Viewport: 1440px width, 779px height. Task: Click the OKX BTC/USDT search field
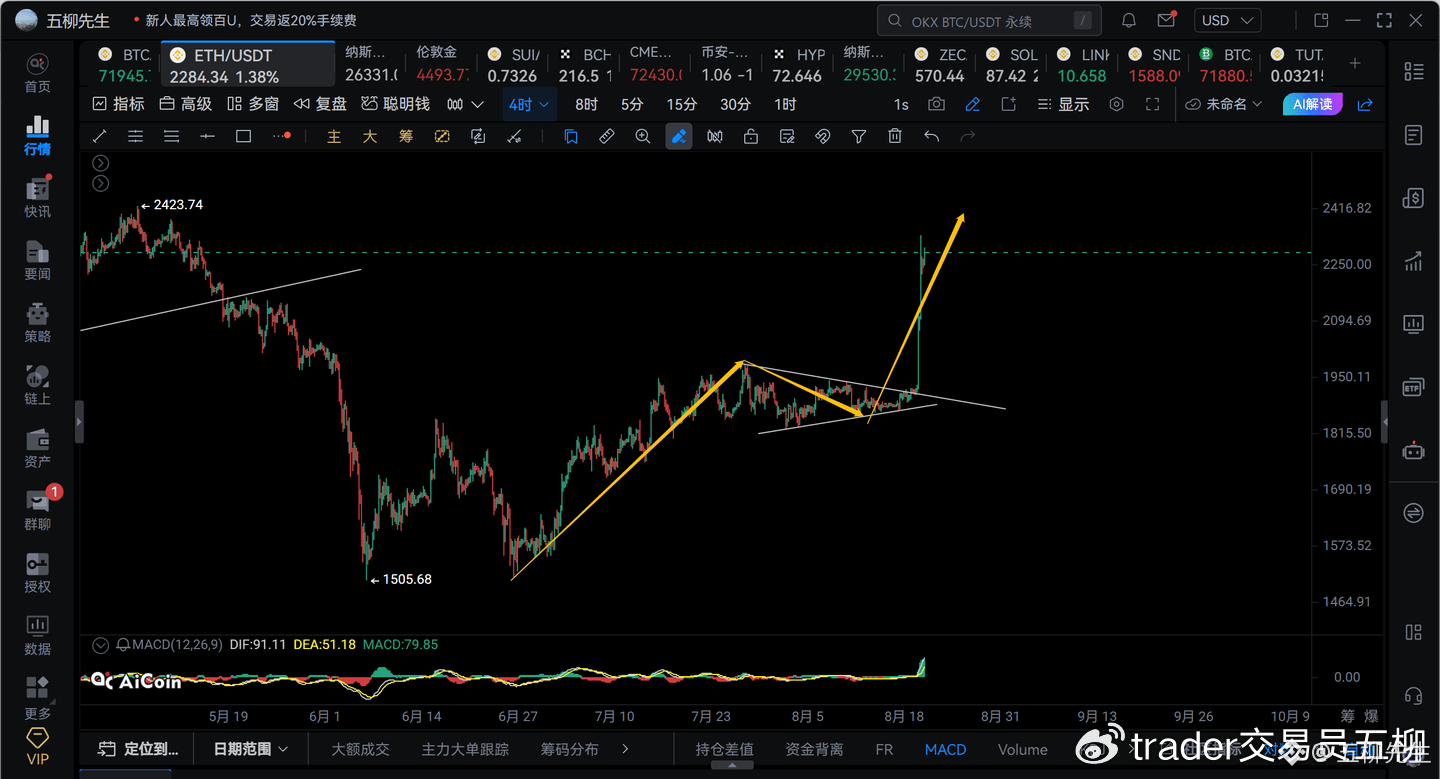point(989,20)
